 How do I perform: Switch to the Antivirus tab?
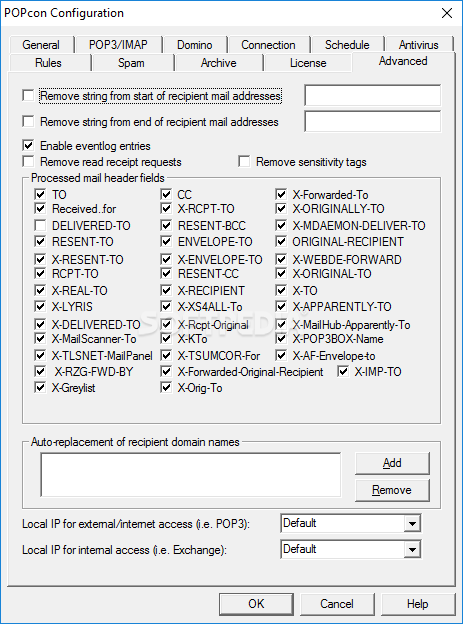tap(419, 45)
